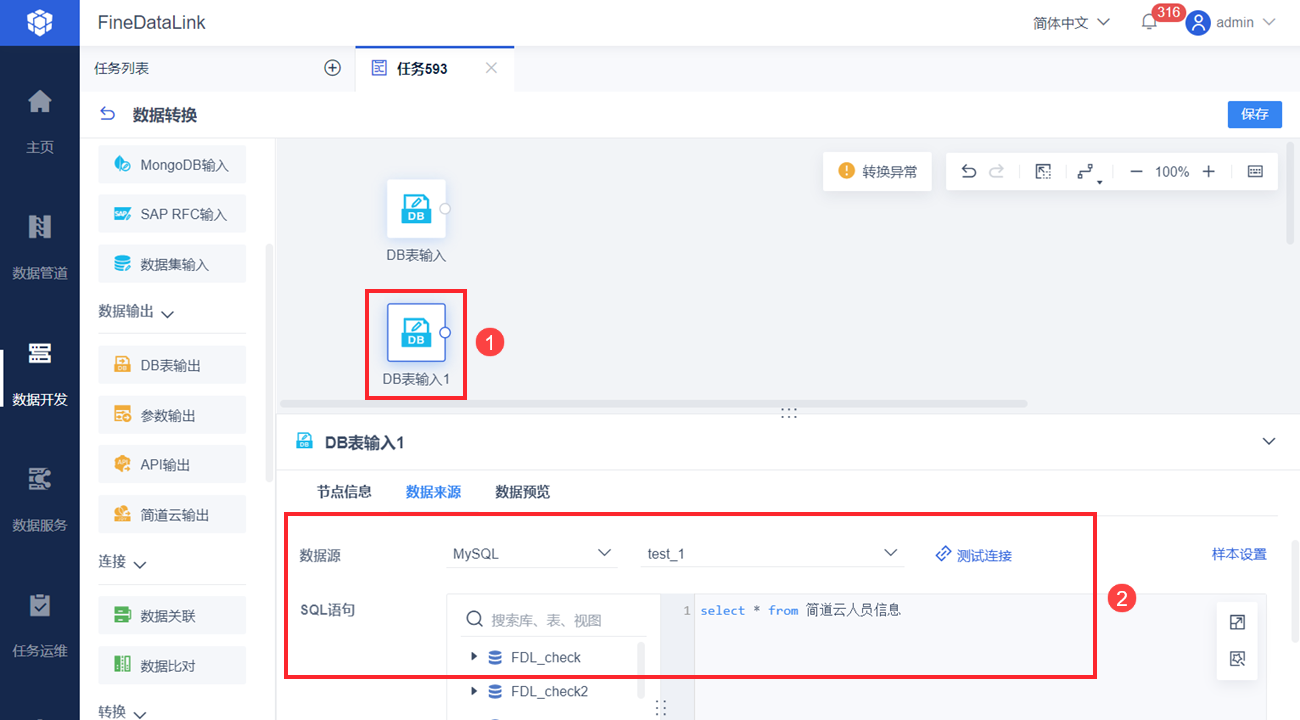The width and height of the screenshot is (1300, 720).
Task: Go to 数据管道 in the sidebar
Action: point(40,247)
